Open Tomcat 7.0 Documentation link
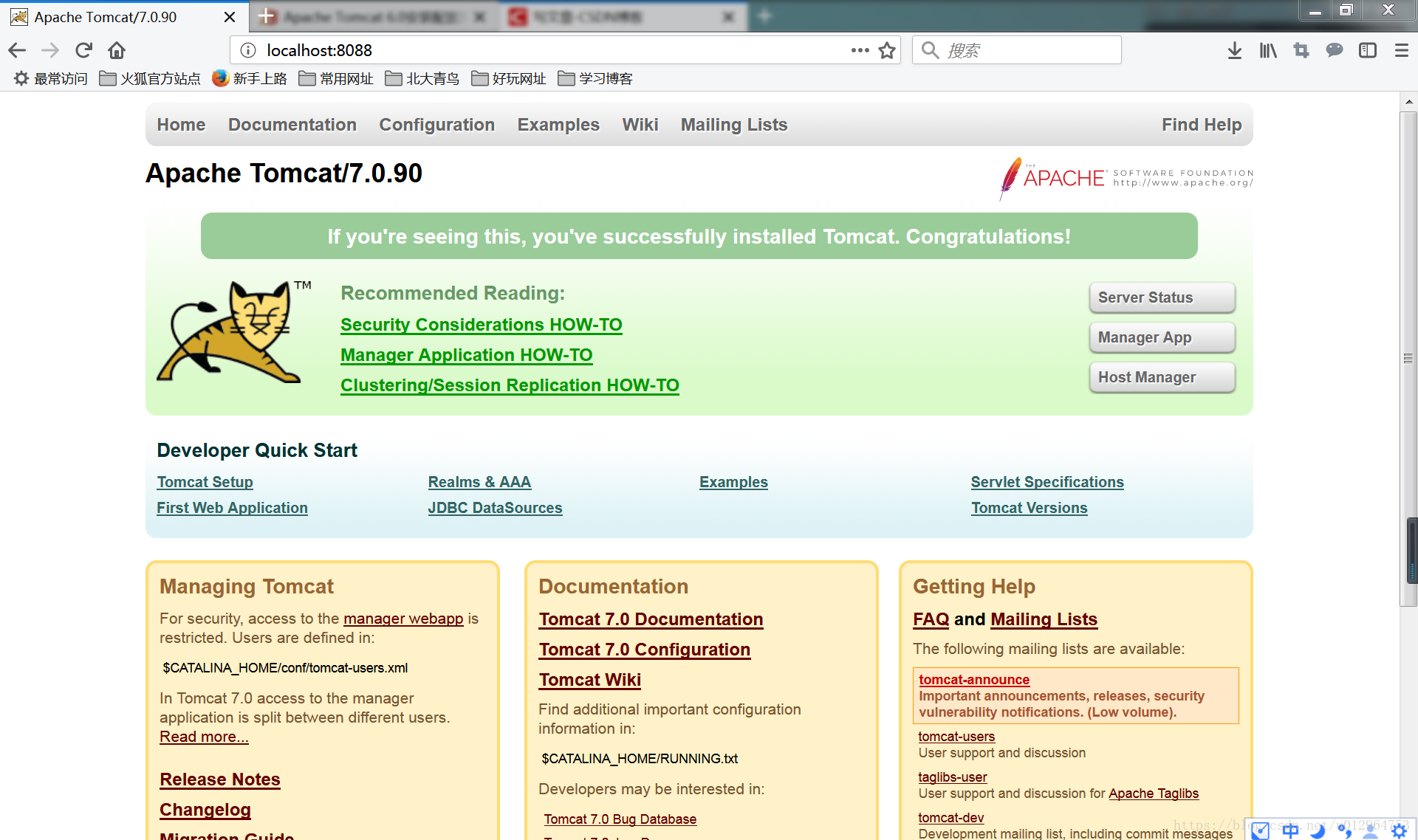The height and width of the screenshot is (840, 1418). coord(651,619)
